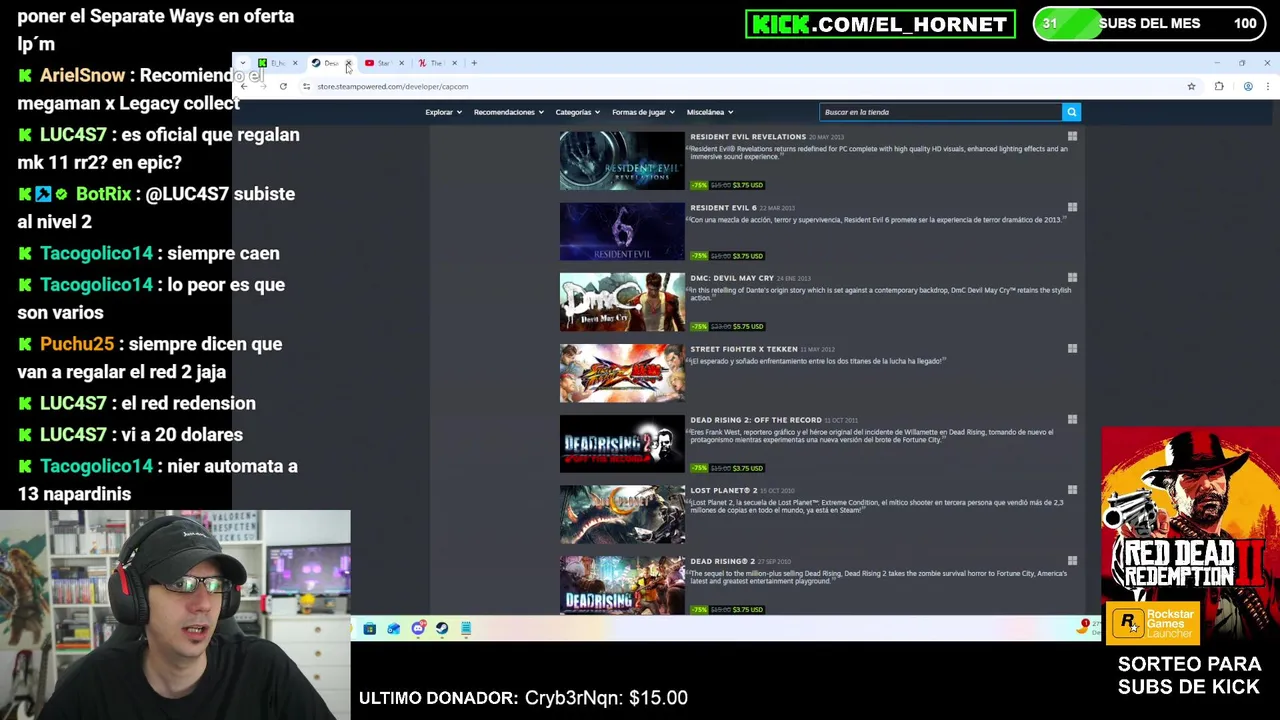The height and width of the screenshot is (720, 1280).
Task: Click the Windows platform icon for Dead Rising 2 Off the Record
Action: coord(1072,420)
